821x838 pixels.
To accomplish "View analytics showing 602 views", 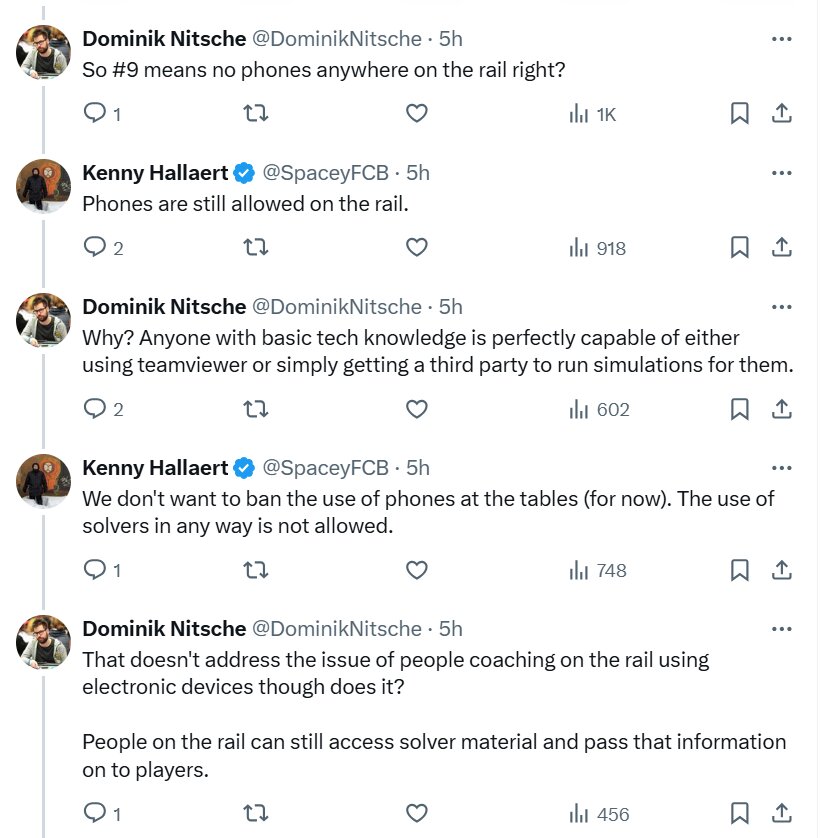I will (x=599, y=409).
